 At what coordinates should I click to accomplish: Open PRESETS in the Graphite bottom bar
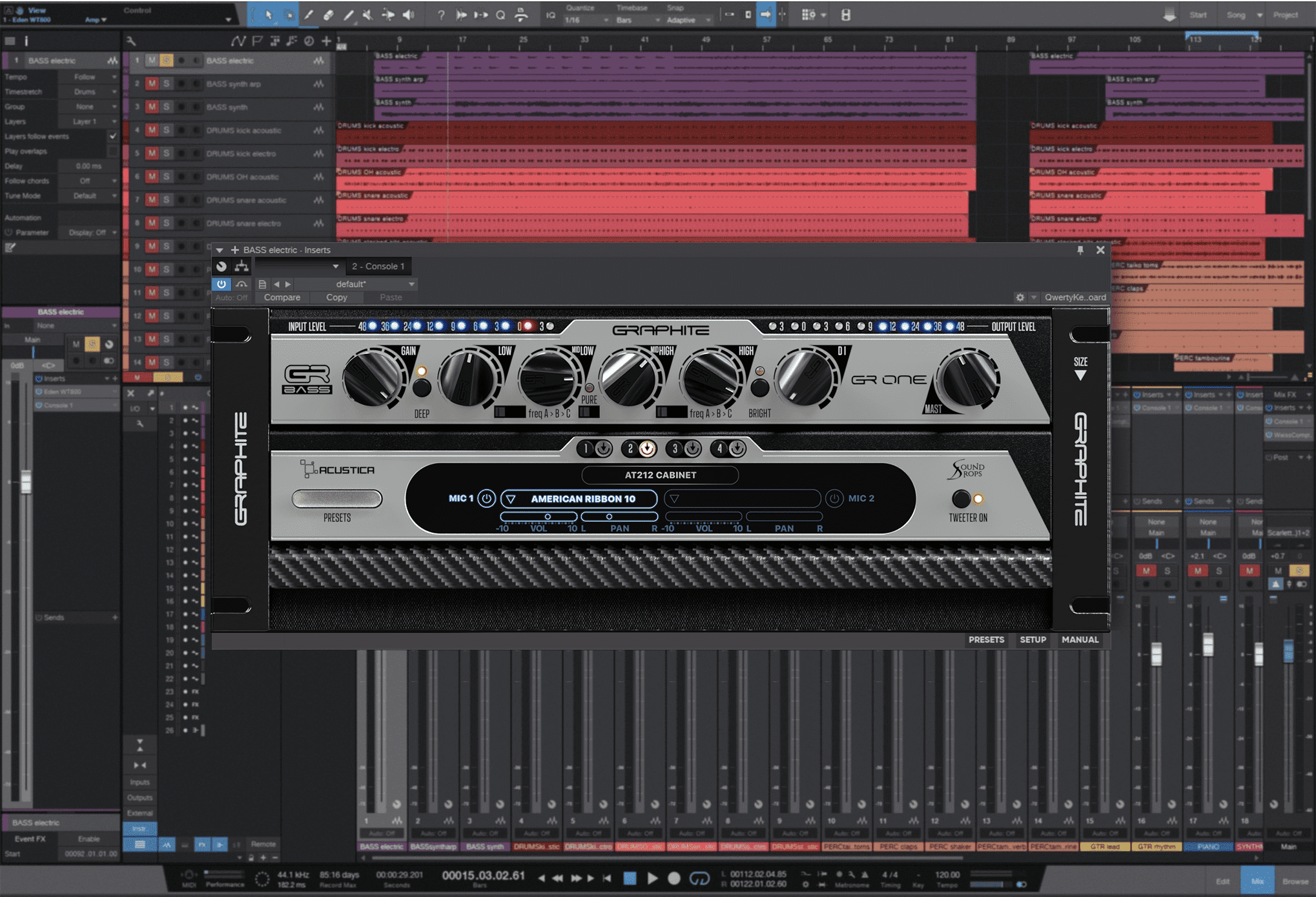(986, 639)
